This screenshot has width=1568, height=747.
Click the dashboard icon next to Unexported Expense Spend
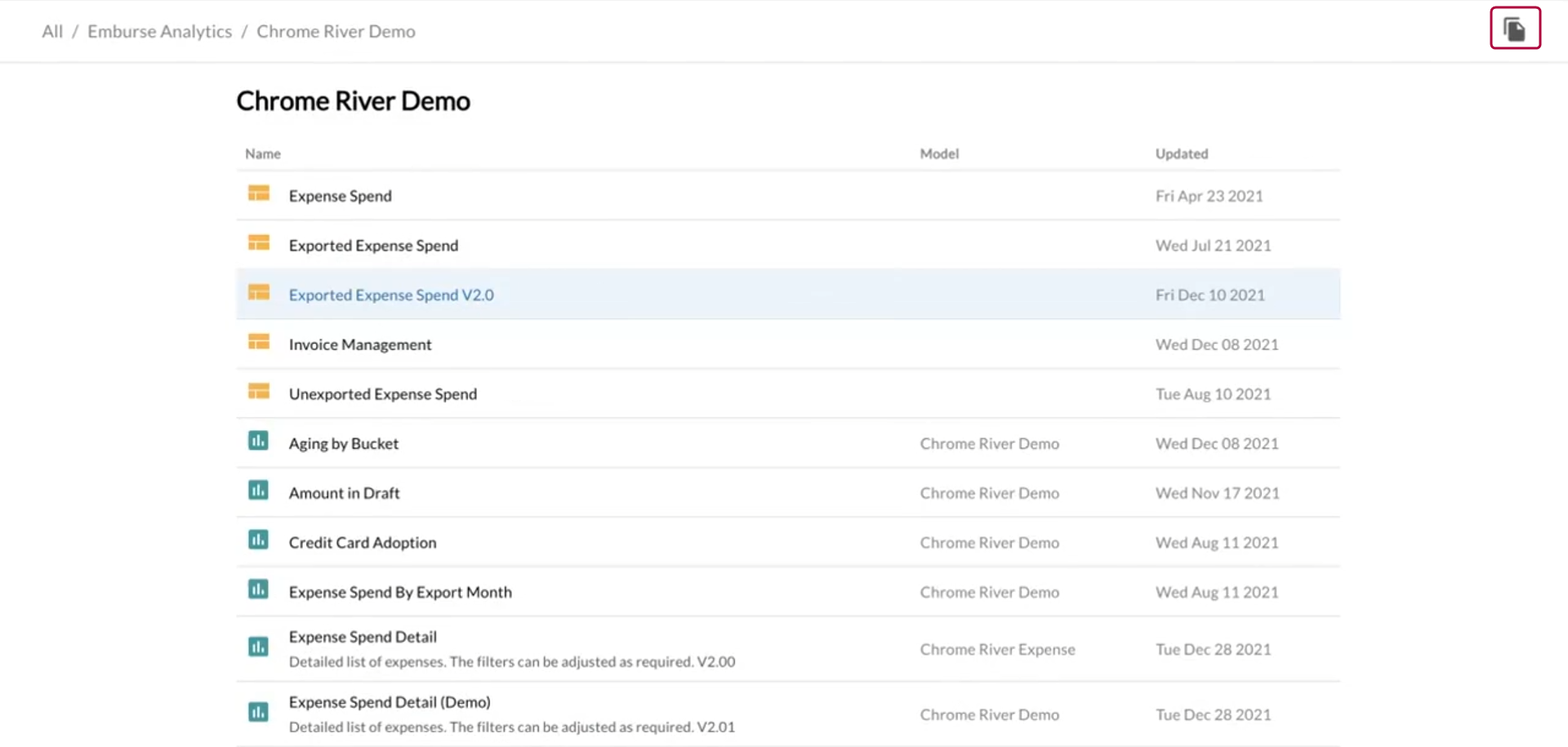[x=258, y=391]
